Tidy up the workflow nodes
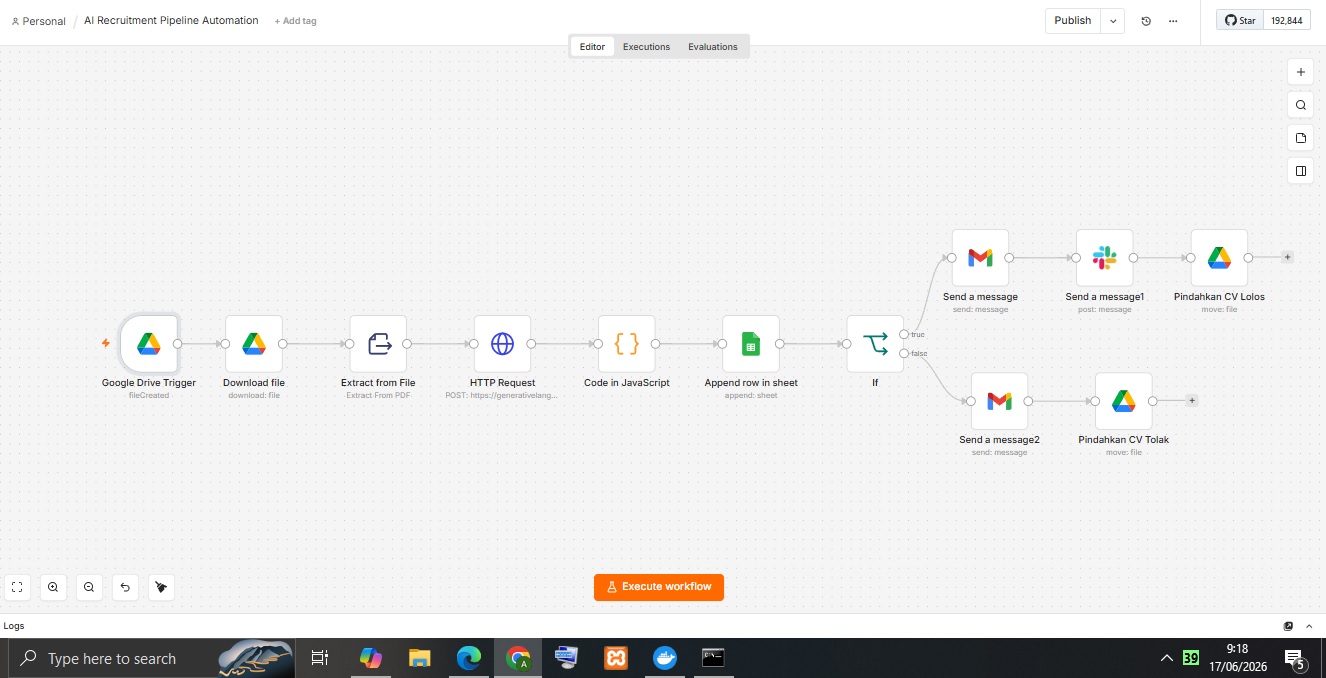Viewport: 1326px width, 678px height. coord(161,587)
